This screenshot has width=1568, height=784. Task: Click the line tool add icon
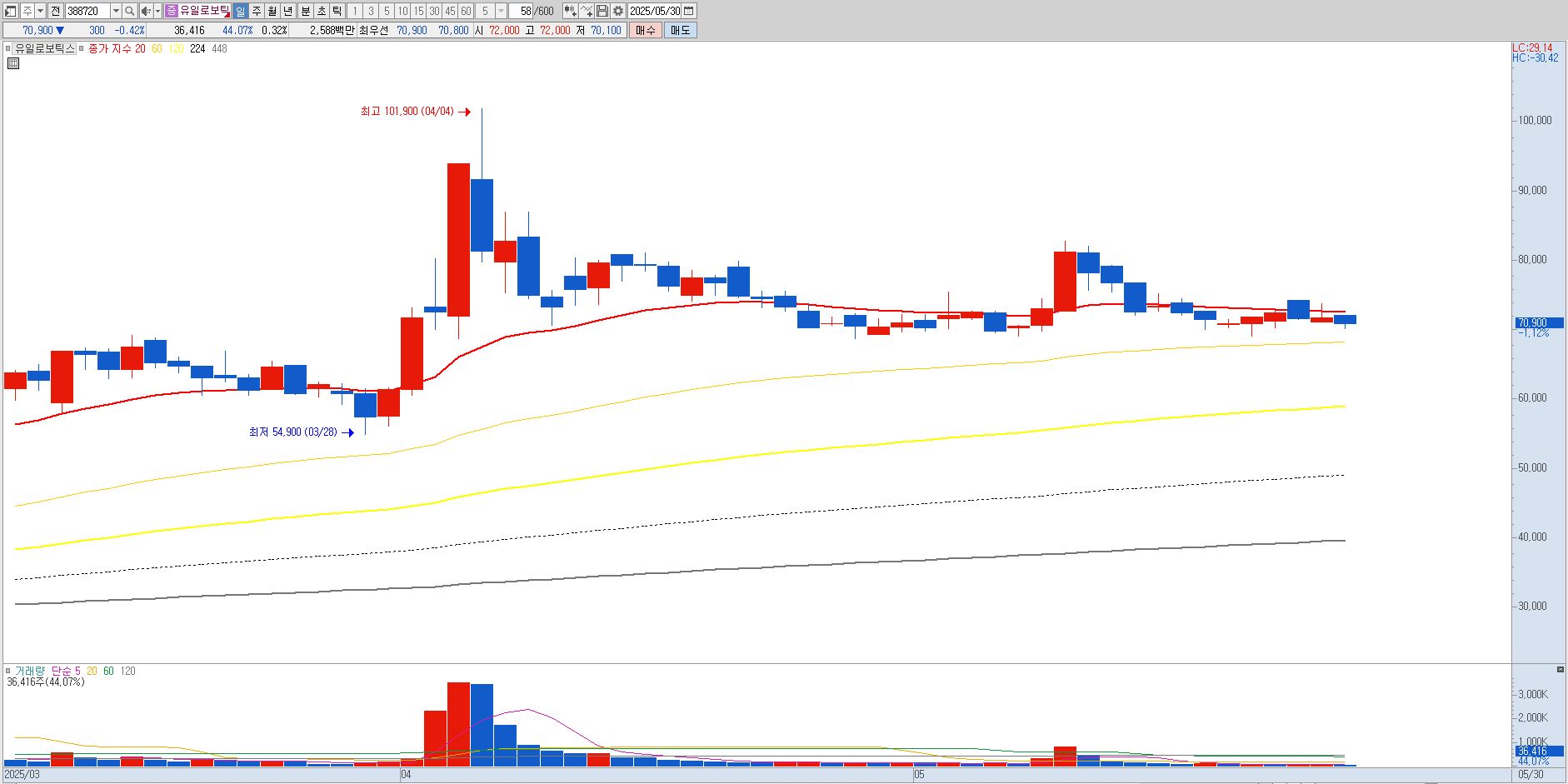pyautogui.click(x=587, y=11)
